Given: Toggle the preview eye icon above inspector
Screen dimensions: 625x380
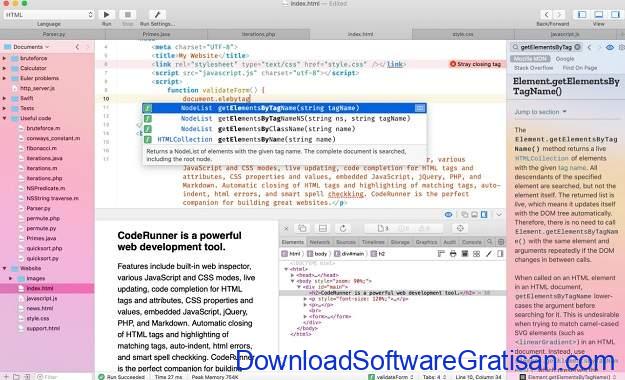Looking at the screenshot, I should tap(448, 215).
